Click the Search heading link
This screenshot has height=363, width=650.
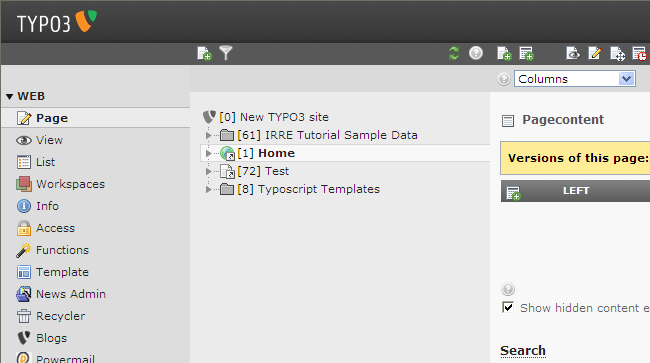523,351
